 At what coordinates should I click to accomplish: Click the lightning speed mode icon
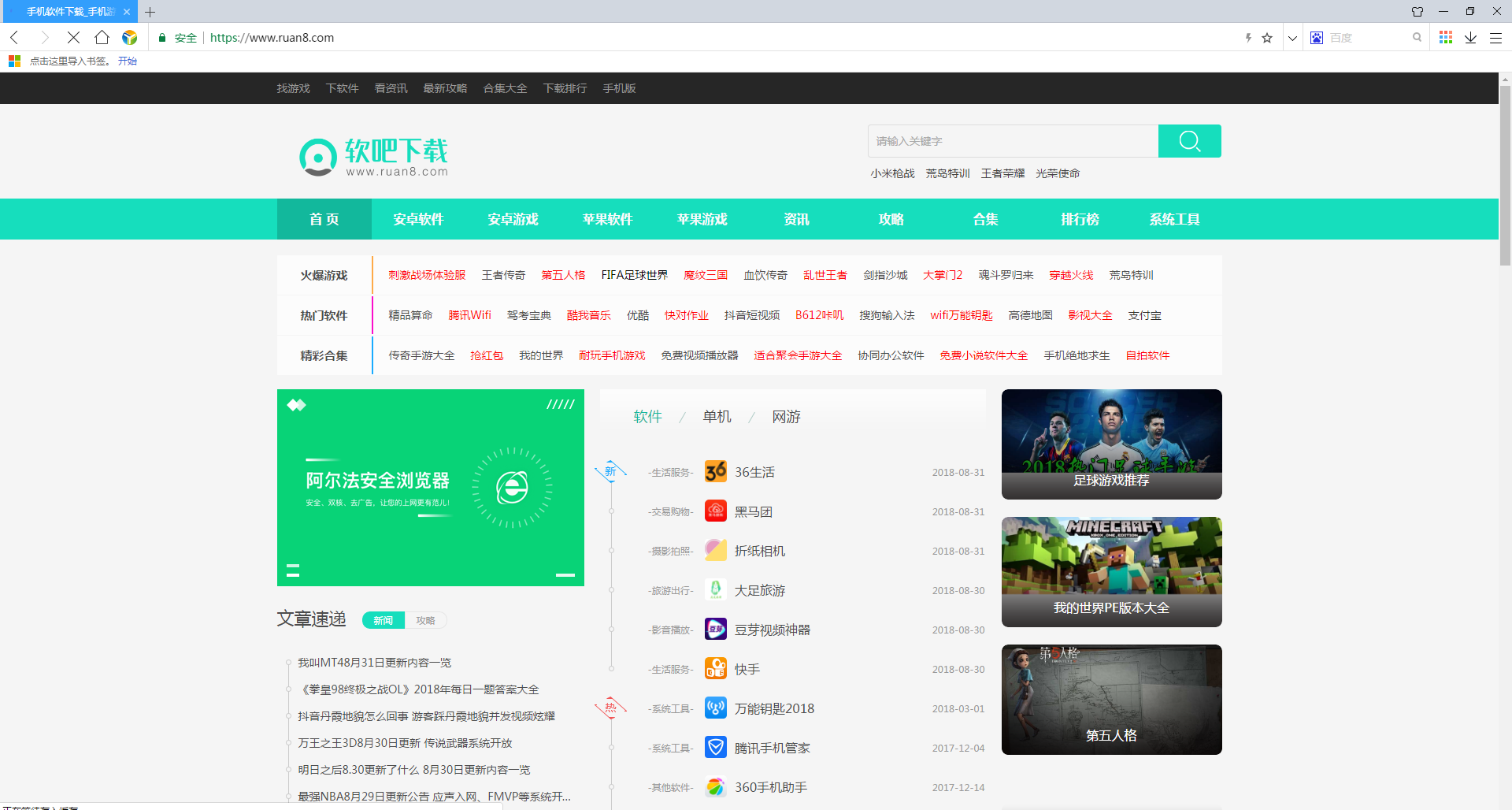click(1248, 38)
